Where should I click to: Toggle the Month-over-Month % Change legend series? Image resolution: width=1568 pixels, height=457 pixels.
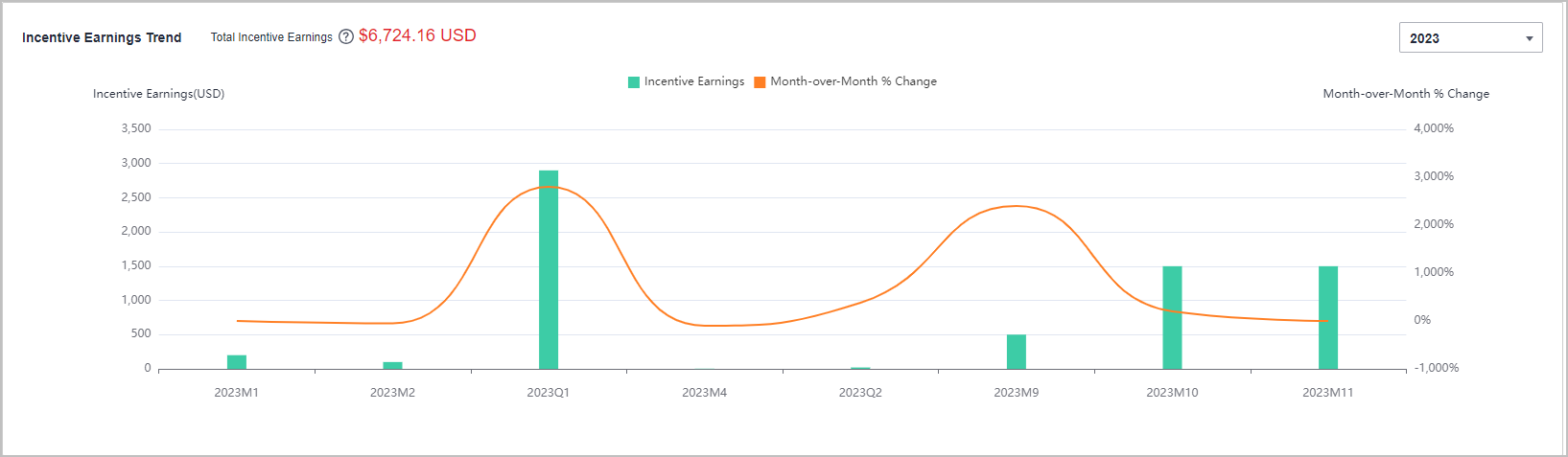point(845,81)
